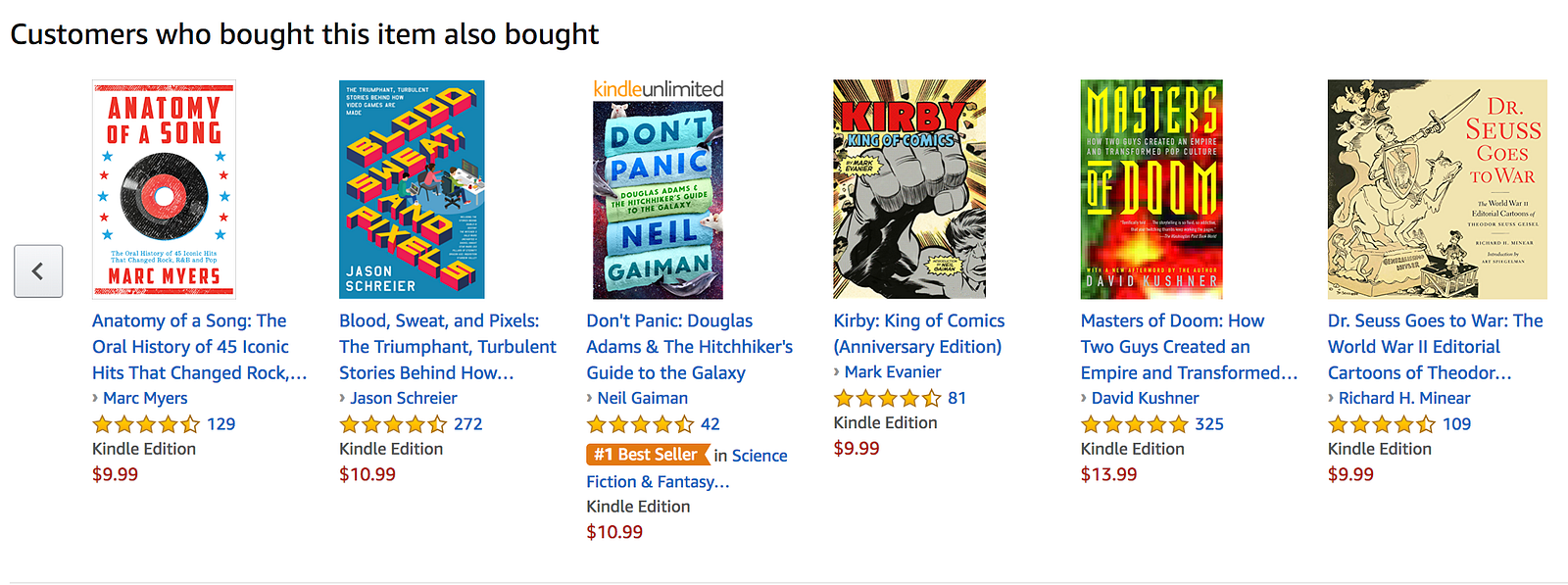The image size is (1568, 585).
Task: Open author Jason Schreier's page
Action: 403,398
